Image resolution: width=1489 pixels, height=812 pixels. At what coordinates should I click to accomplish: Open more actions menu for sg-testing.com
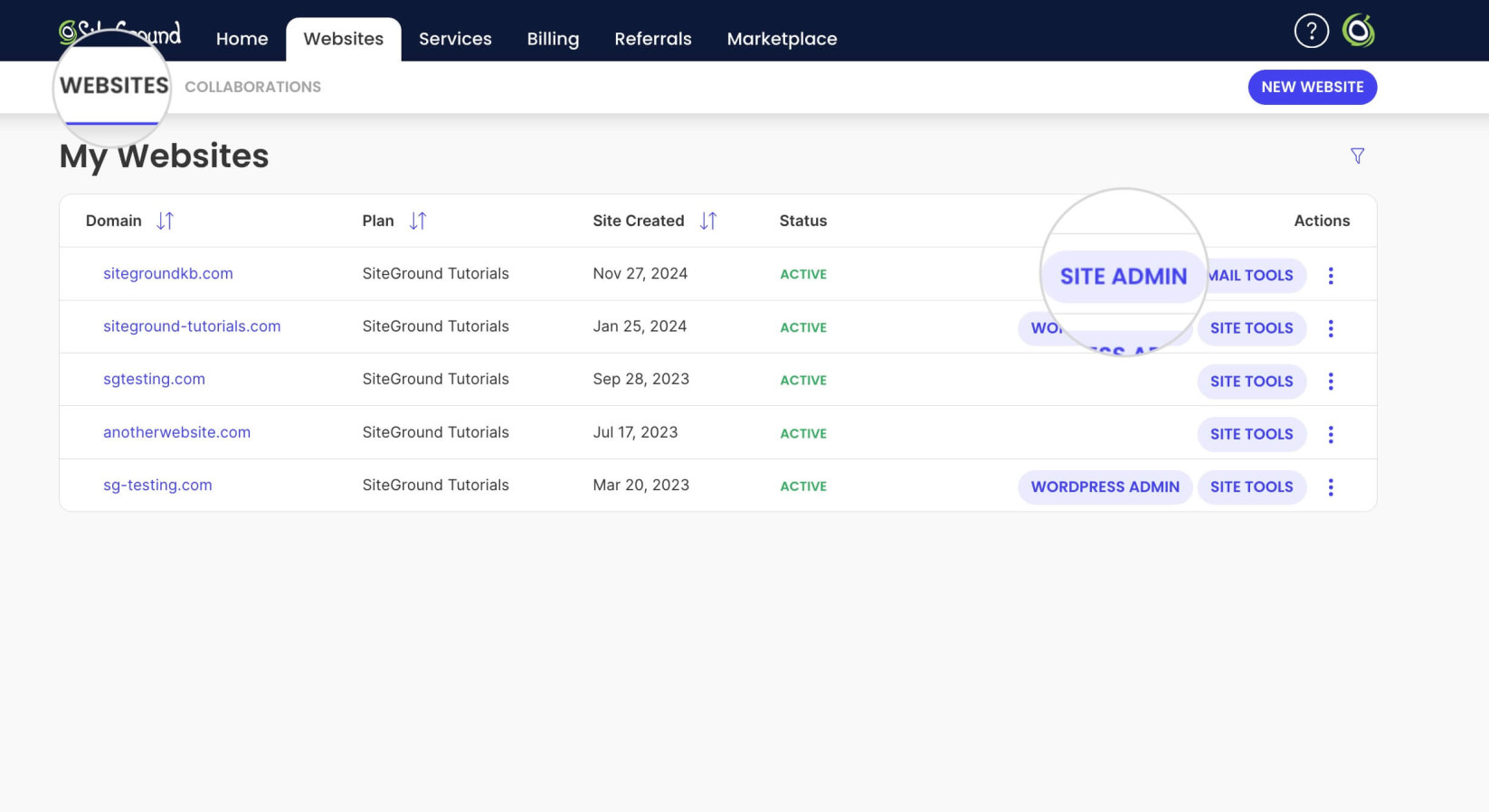click(1330, 487)
